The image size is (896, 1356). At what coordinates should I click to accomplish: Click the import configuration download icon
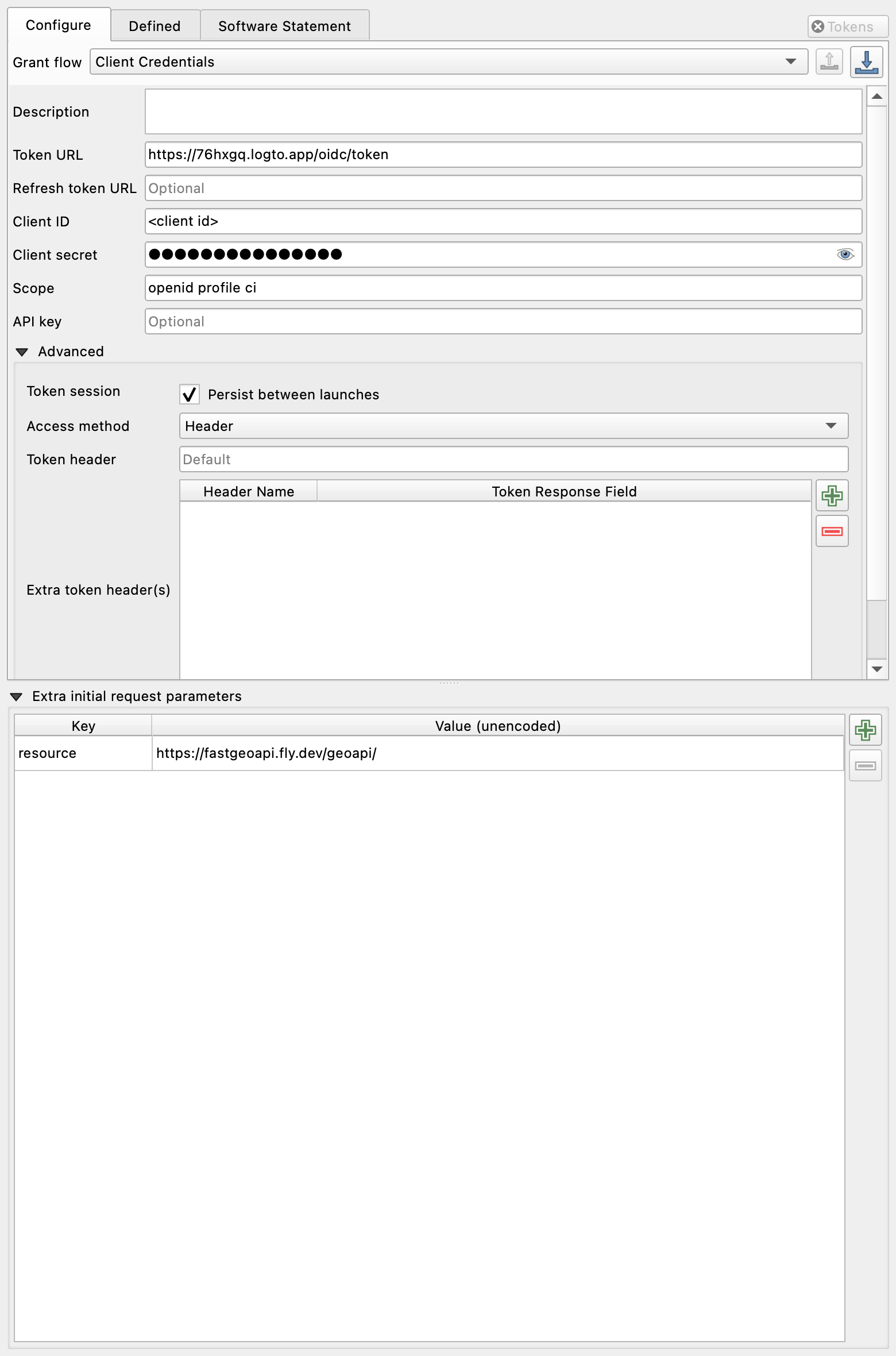pyautogui.click(x=866, y=61)
